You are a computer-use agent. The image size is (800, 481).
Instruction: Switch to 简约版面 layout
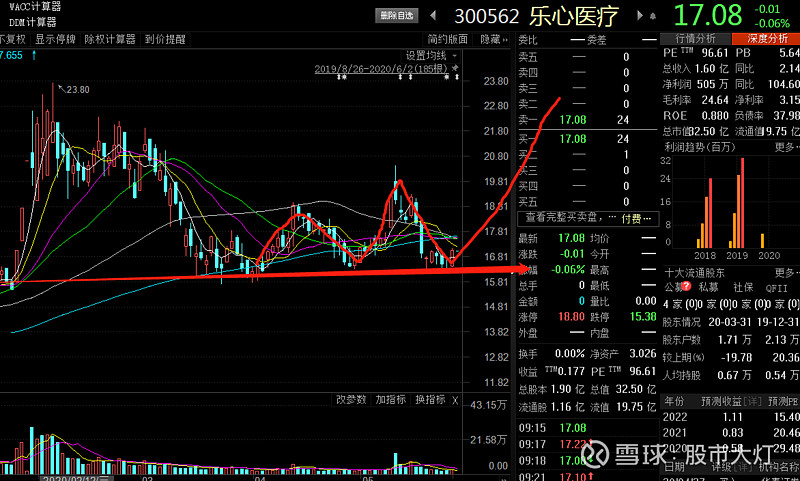tap(447, 39)
